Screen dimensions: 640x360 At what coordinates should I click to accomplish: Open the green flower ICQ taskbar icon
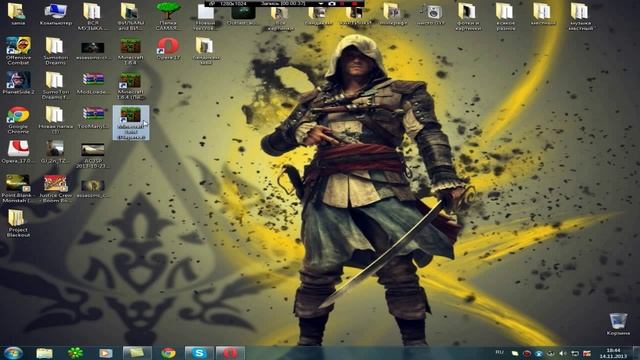[75, 353]
